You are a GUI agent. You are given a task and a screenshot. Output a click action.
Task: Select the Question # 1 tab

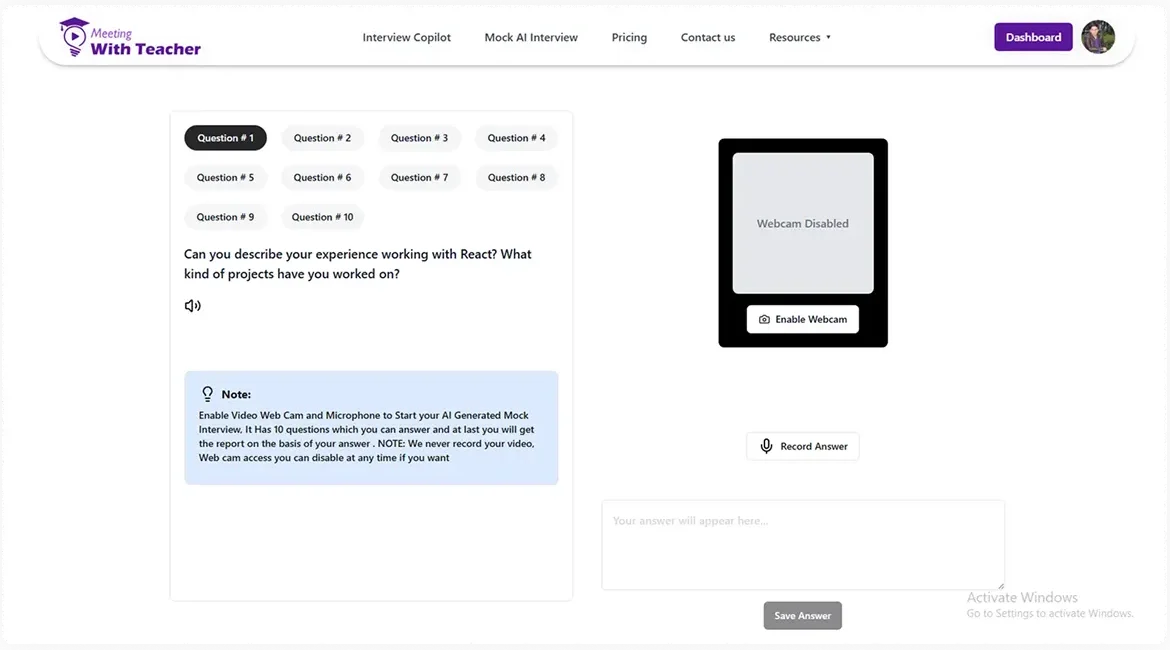click(225, 138)
